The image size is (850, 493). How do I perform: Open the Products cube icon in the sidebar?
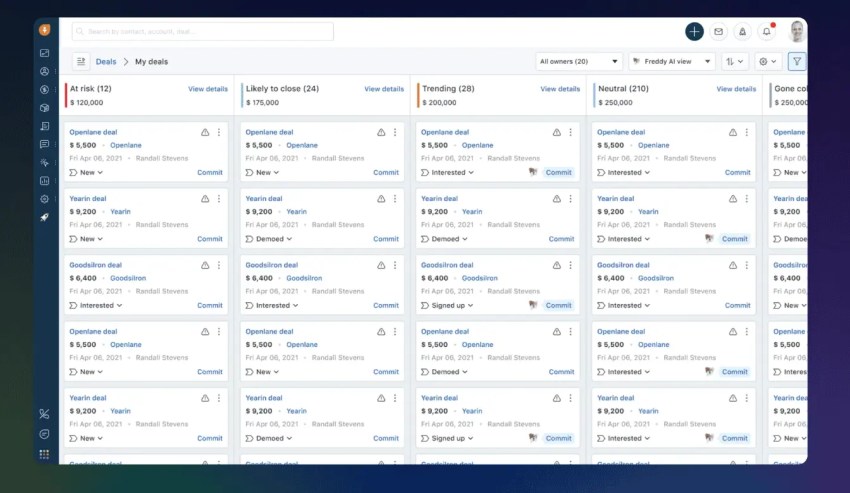coord(44,108)
